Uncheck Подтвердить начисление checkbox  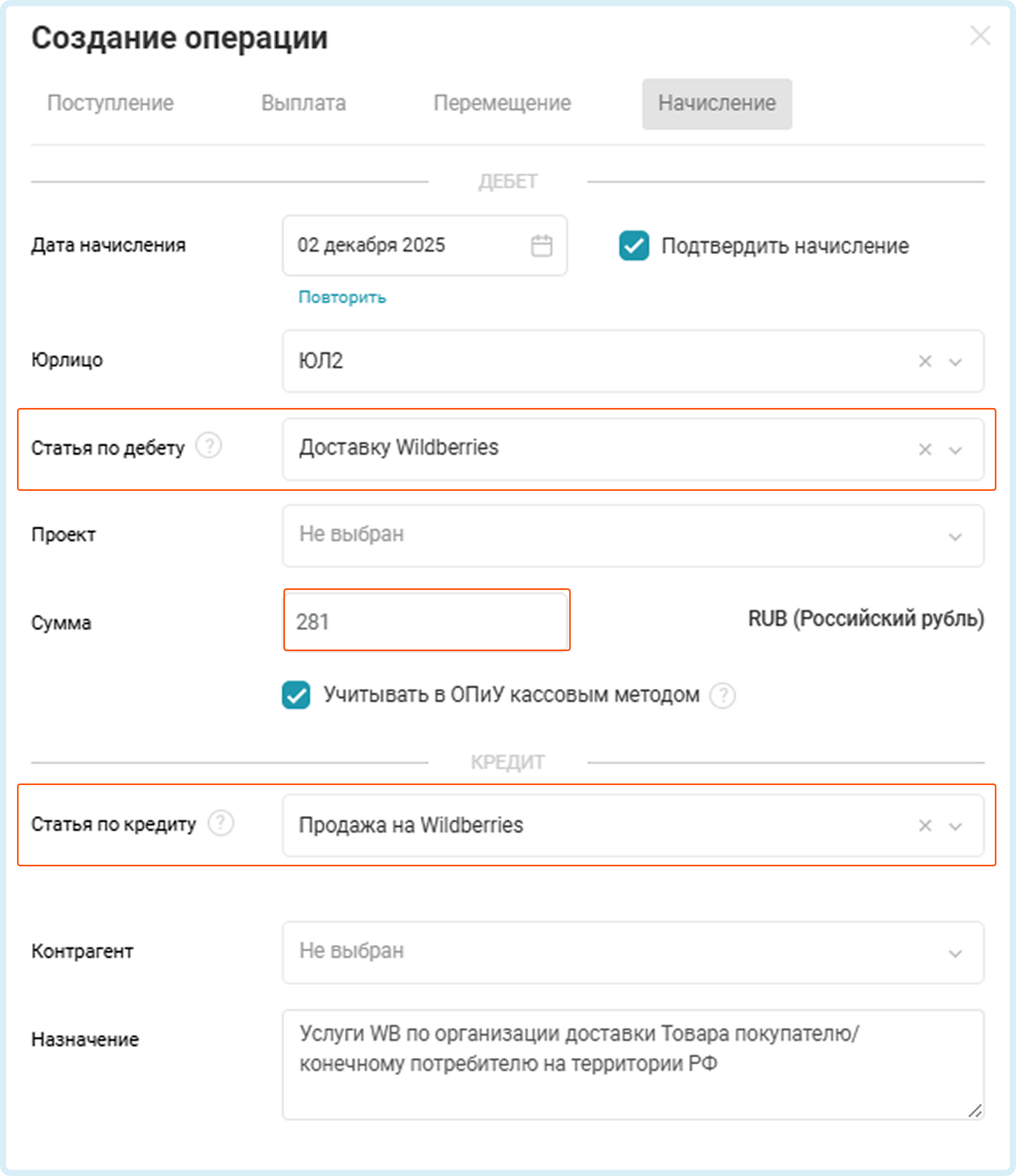[x=633, y=246]
